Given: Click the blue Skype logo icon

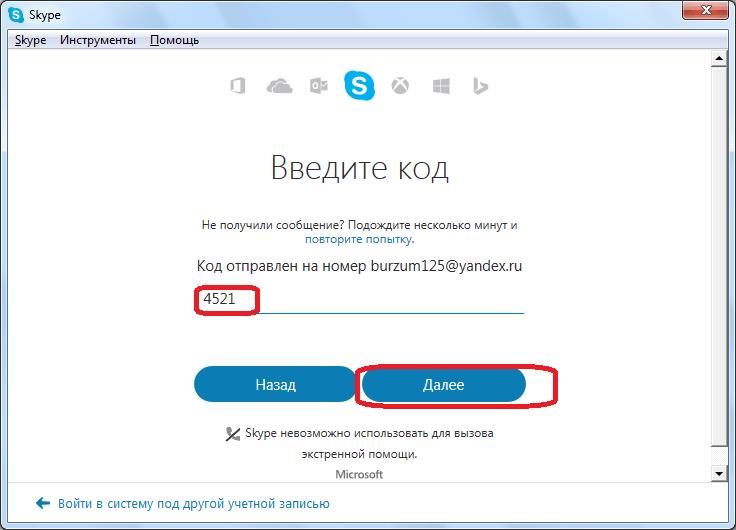Looking at the screenshot, I should click(x=360, y=85).
